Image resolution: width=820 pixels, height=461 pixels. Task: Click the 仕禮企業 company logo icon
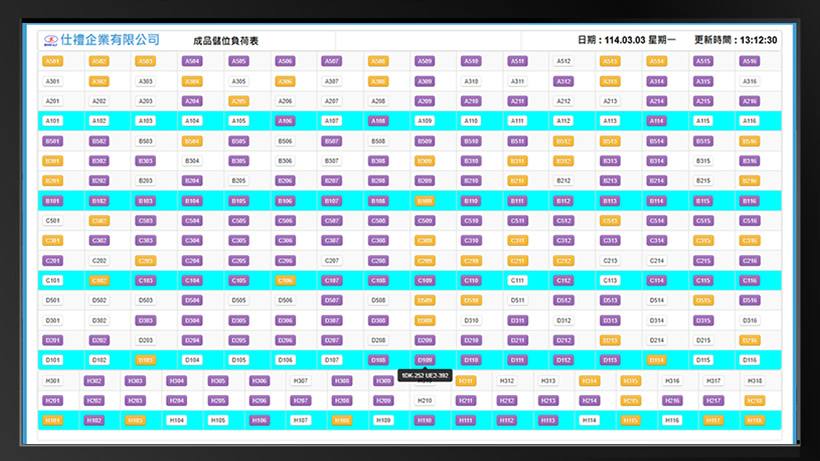pyautogui.click(x=50, y=40)
